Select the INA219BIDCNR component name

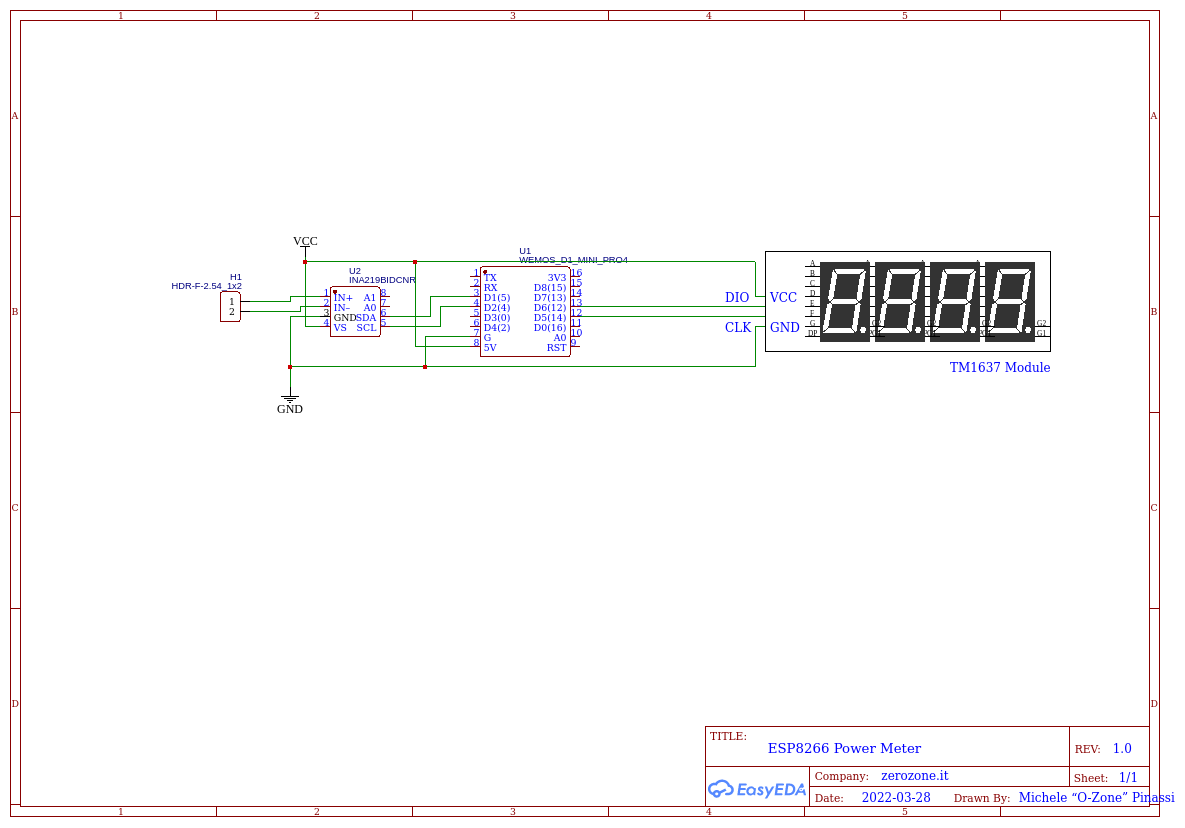click(x=382, y=280)
